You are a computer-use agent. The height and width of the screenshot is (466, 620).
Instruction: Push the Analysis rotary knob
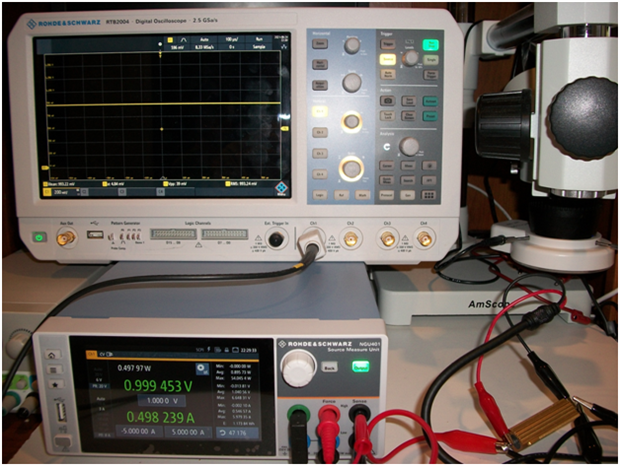[x=409, y=146]
